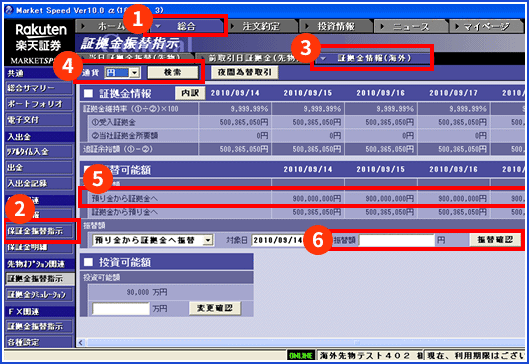Image resolution: width=529 pixels, height=364 pixels.
Task: Click the 検索 button
Action: 173,72
